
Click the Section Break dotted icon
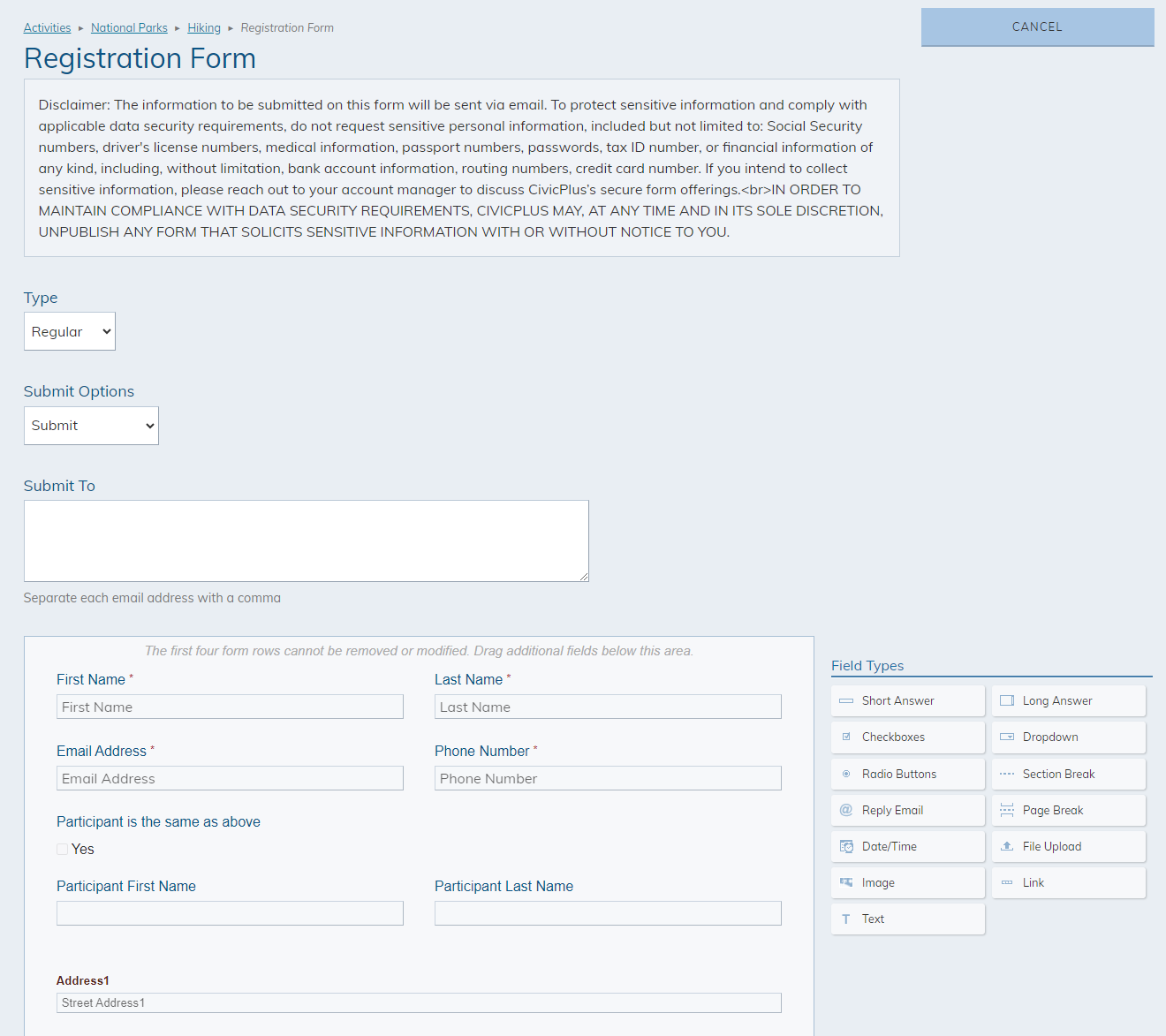pyautogui.click(x=1007, y=774)
